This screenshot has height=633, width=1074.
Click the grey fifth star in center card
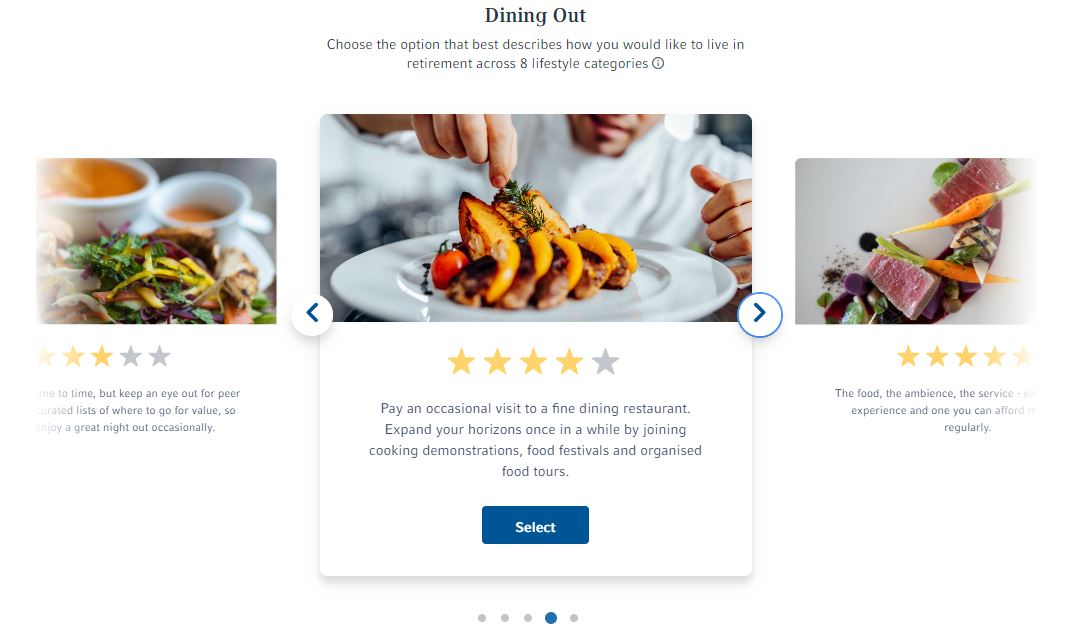point(605,361)
